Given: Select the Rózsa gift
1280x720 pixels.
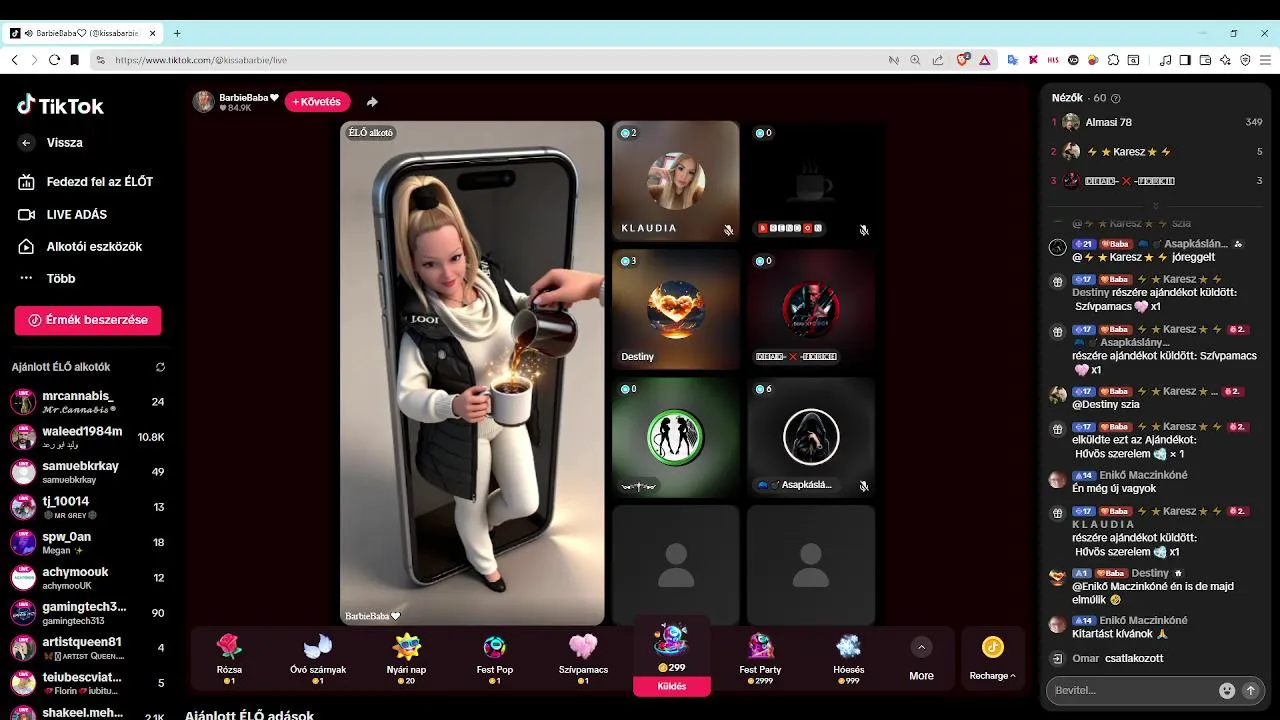Looking at the screenshot, I should click(x=229, y=658).
